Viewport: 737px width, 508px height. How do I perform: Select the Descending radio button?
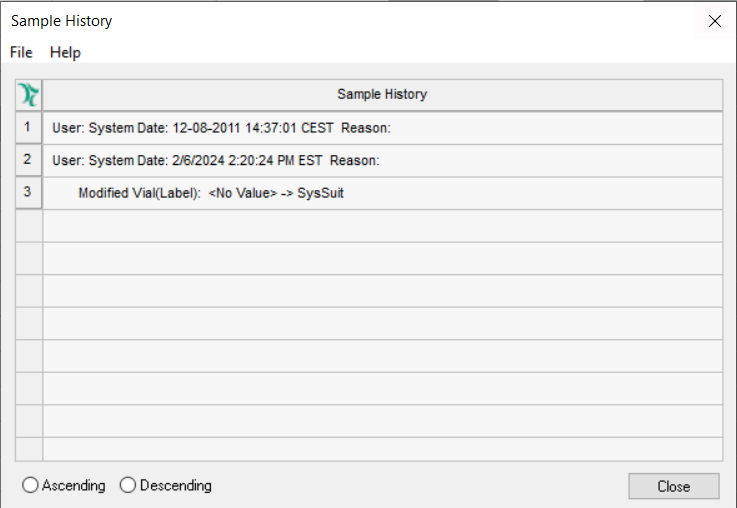[x=128, y=486]
